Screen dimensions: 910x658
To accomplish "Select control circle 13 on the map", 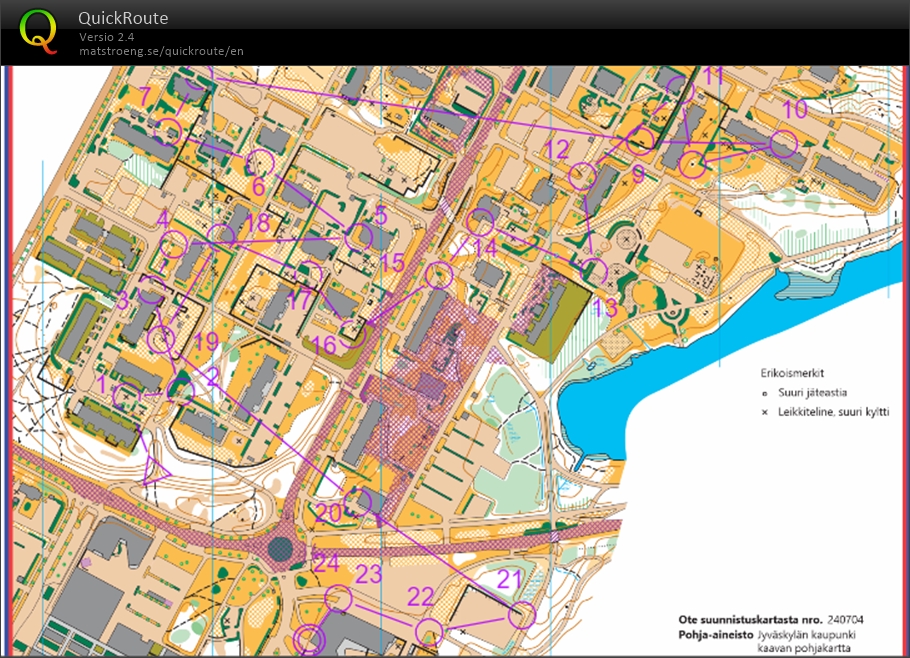I will pyautogui.click(x=595, y=272).
